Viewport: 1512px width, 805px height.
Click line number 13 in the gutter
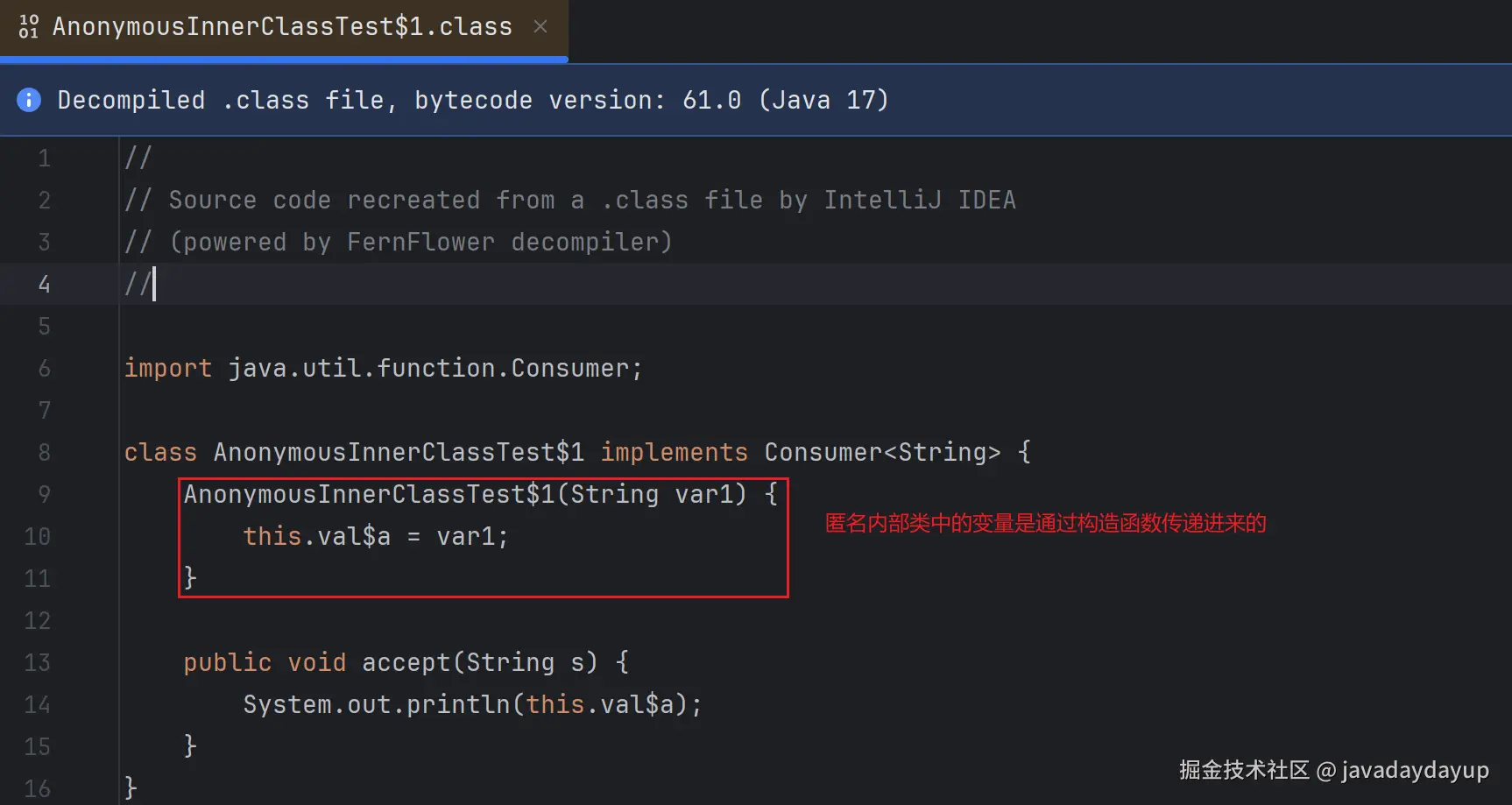37,662
